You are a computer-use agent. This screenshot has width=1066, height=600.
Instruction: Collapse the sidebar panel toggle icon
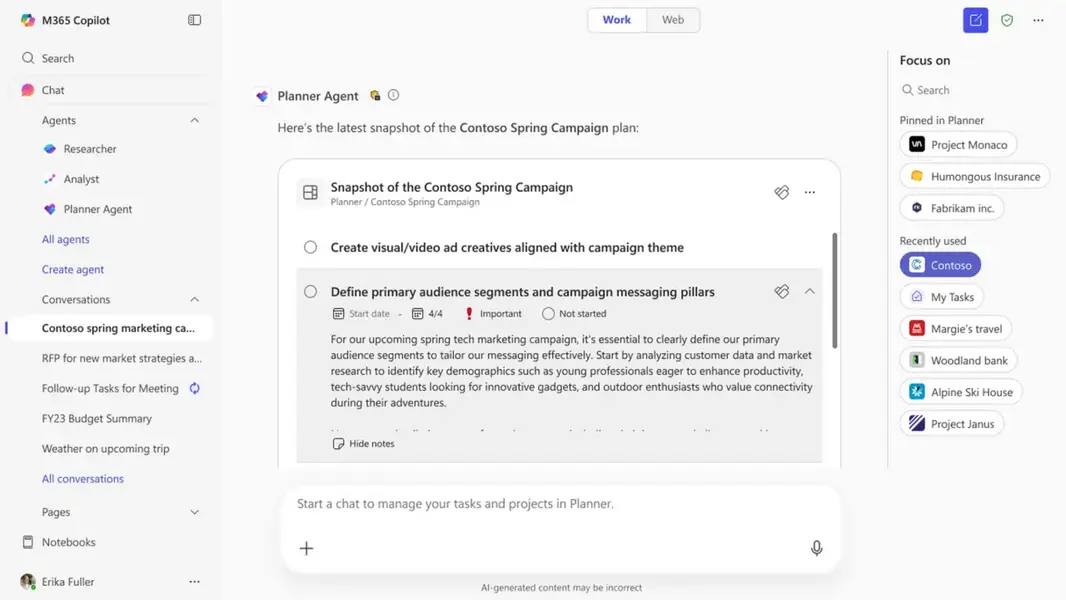(x=194, y=20)
